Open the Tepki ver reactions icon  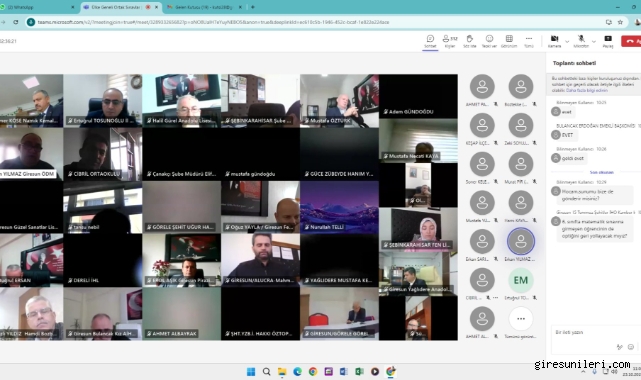click(x=489, y=41)
